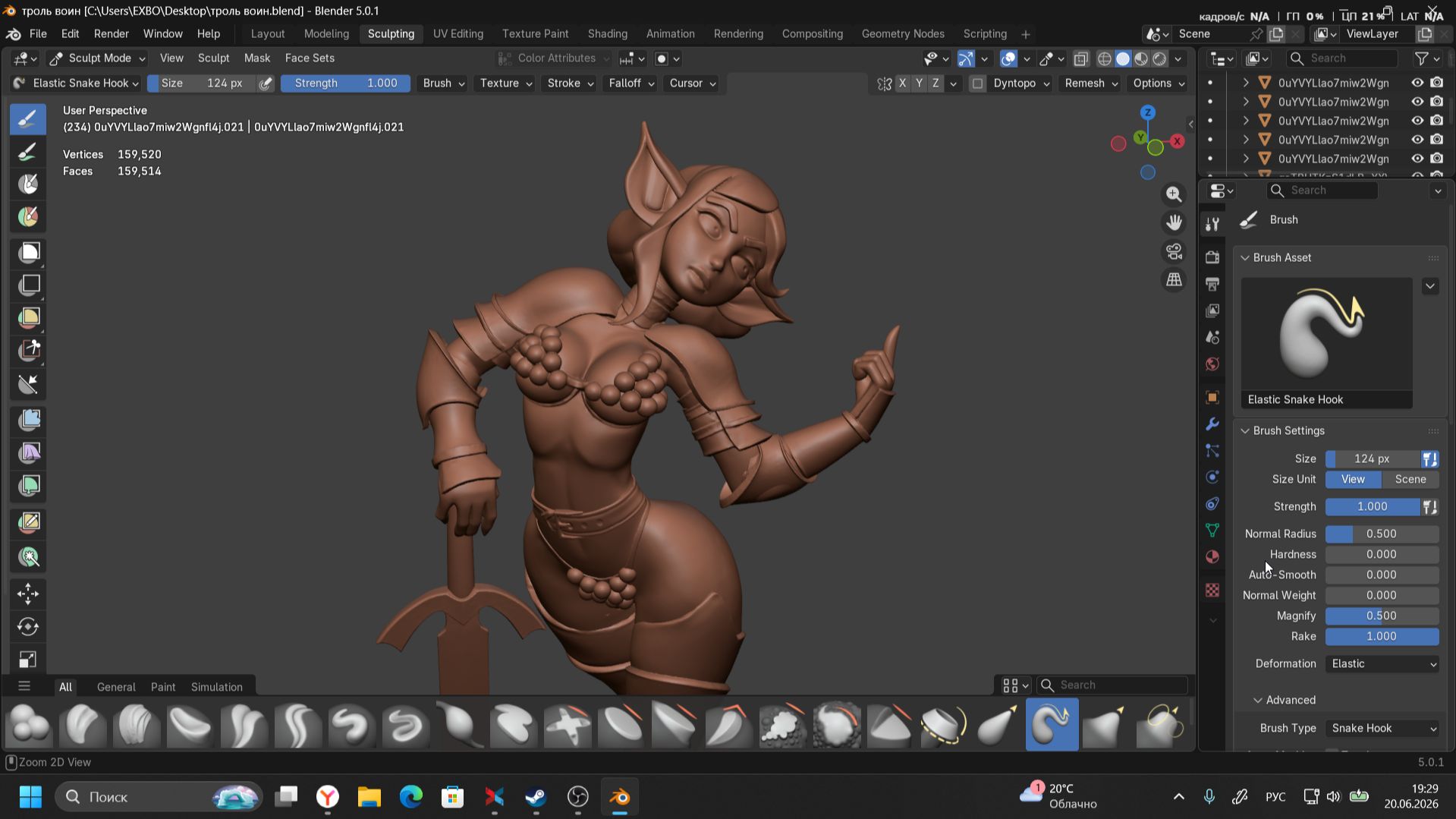The width and height of the screenshot is (1456, 819).
Task: Open the Deformation Elastic dropdown
Action: coord(1382,663)
